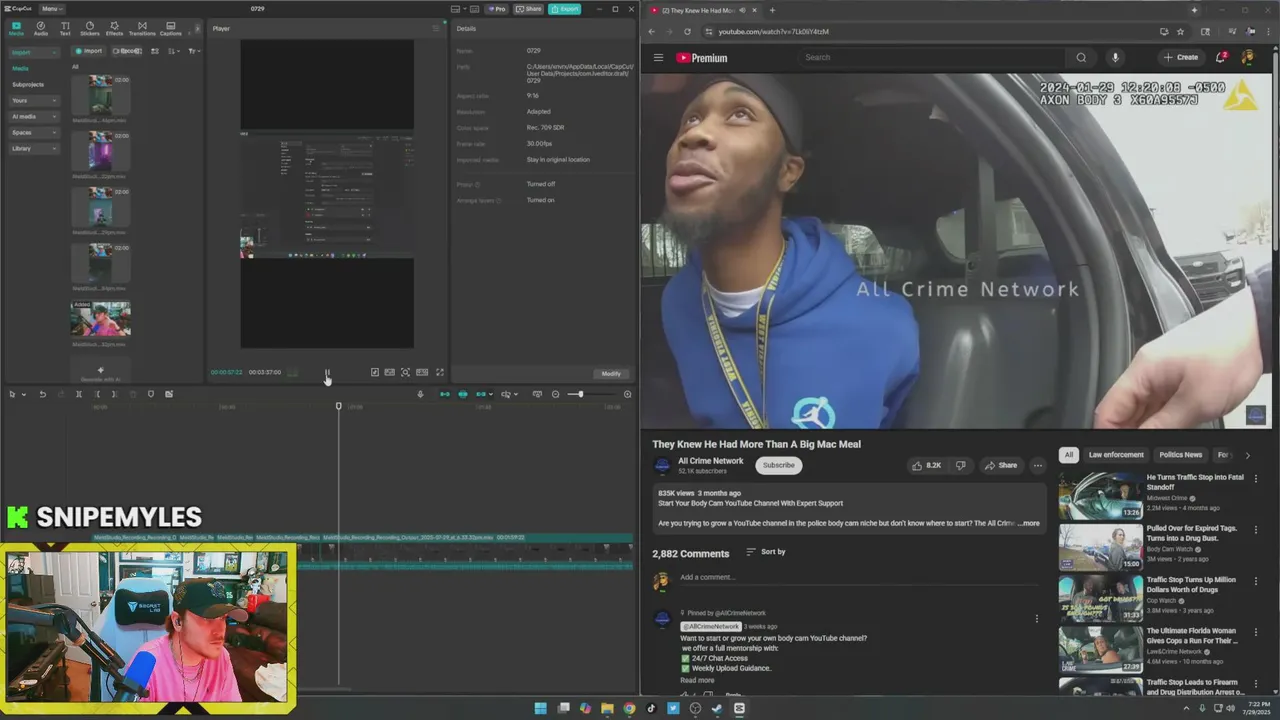The width and height of the screenshot is (1280, 720).
Task: Click the Pro button in CapCut
Action: (x=497, y=9)
